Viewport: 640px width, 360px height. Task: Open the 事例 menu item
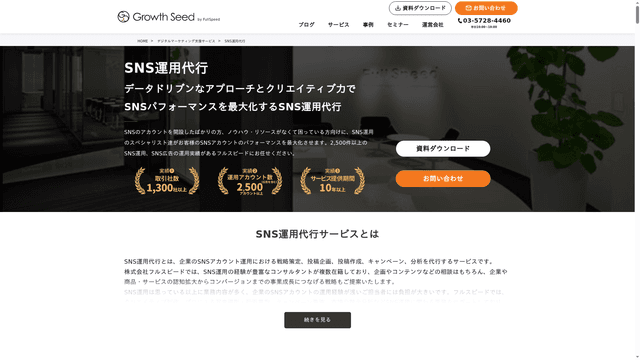[x=368, y=25]
